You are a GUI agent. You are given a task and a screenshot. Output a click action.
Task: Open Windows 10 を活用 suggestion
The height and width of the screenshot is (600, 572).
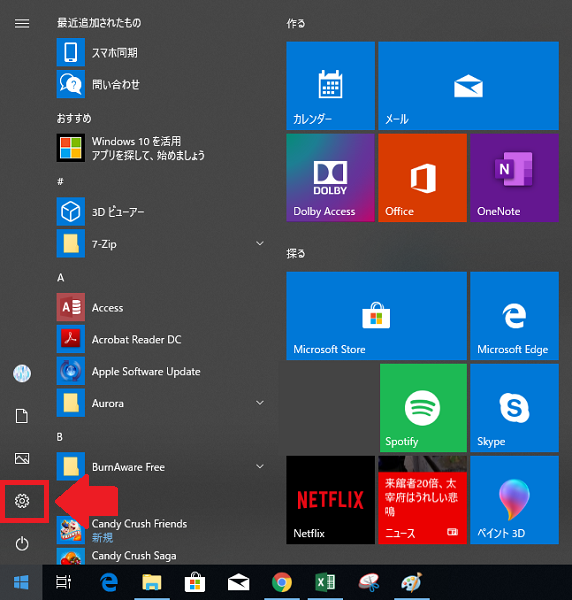tap(161, 148)
